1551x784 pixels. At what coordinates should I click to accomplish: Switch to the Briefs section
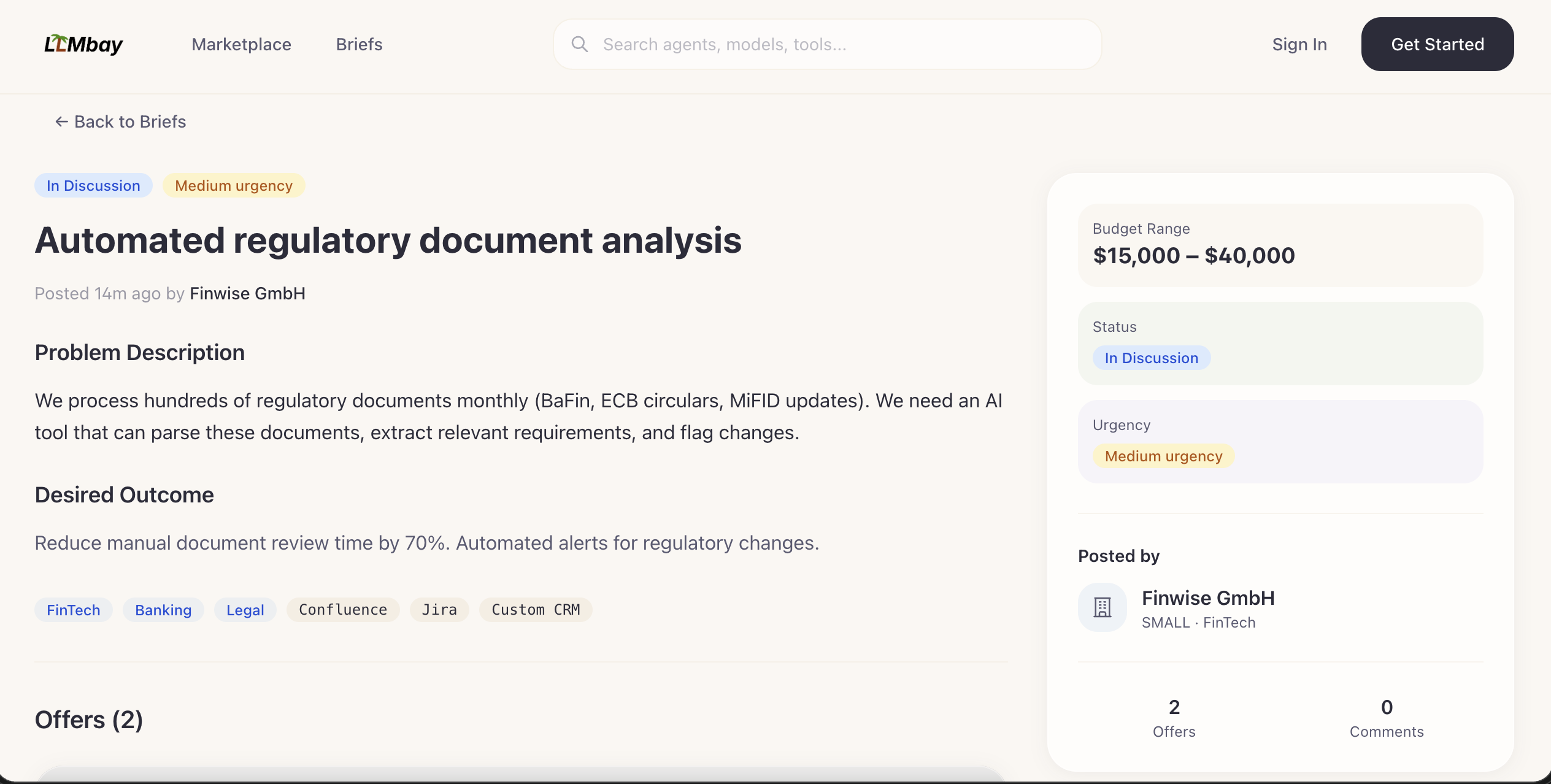coord(359,44)
